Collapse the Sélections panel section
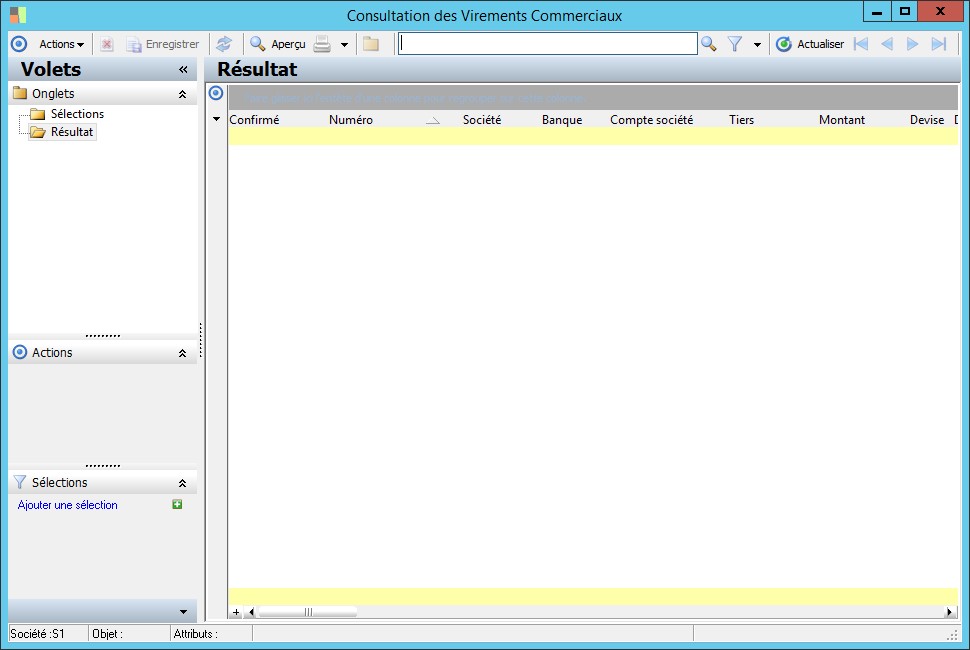 (182, 483)
